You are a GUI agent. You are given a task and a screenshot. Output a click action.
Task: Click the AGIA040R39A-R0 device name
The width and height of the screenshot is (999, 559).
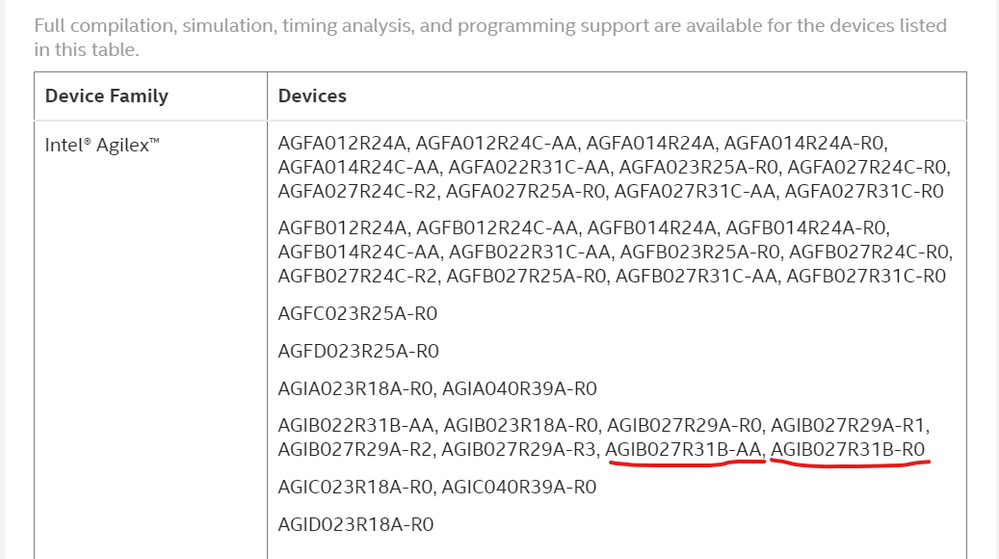click(519, 388)
